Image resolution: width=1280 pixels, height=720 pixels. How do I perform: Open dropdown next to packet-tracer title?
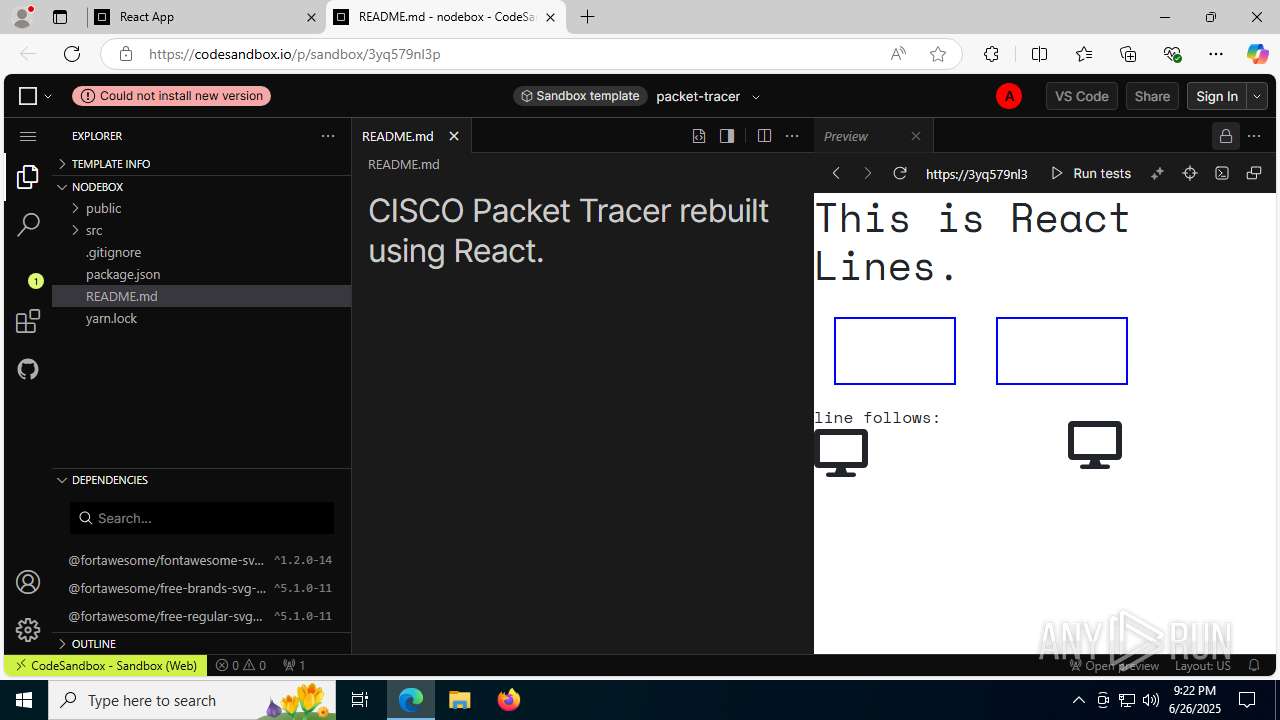756,97
